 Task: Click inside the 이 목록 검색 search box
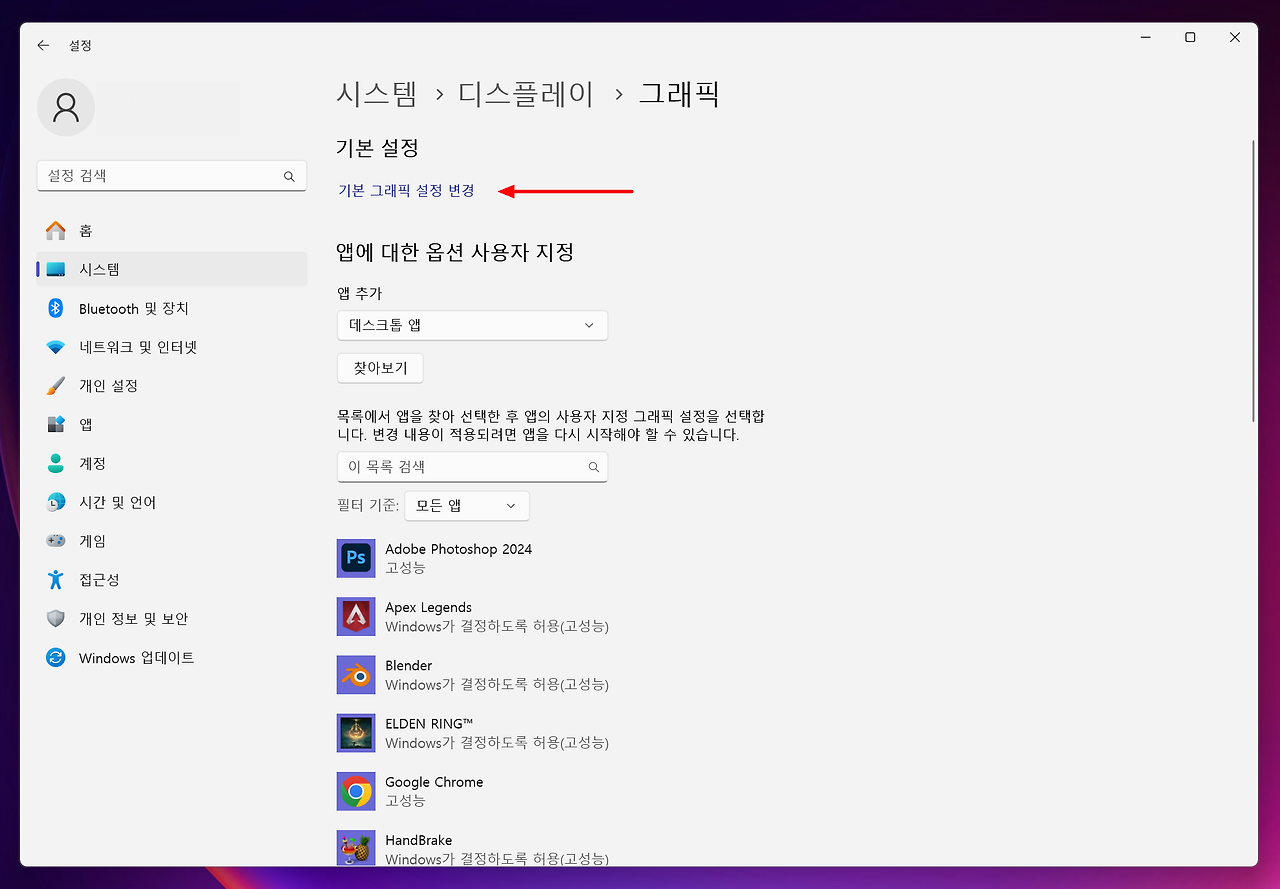pos(472,466)
